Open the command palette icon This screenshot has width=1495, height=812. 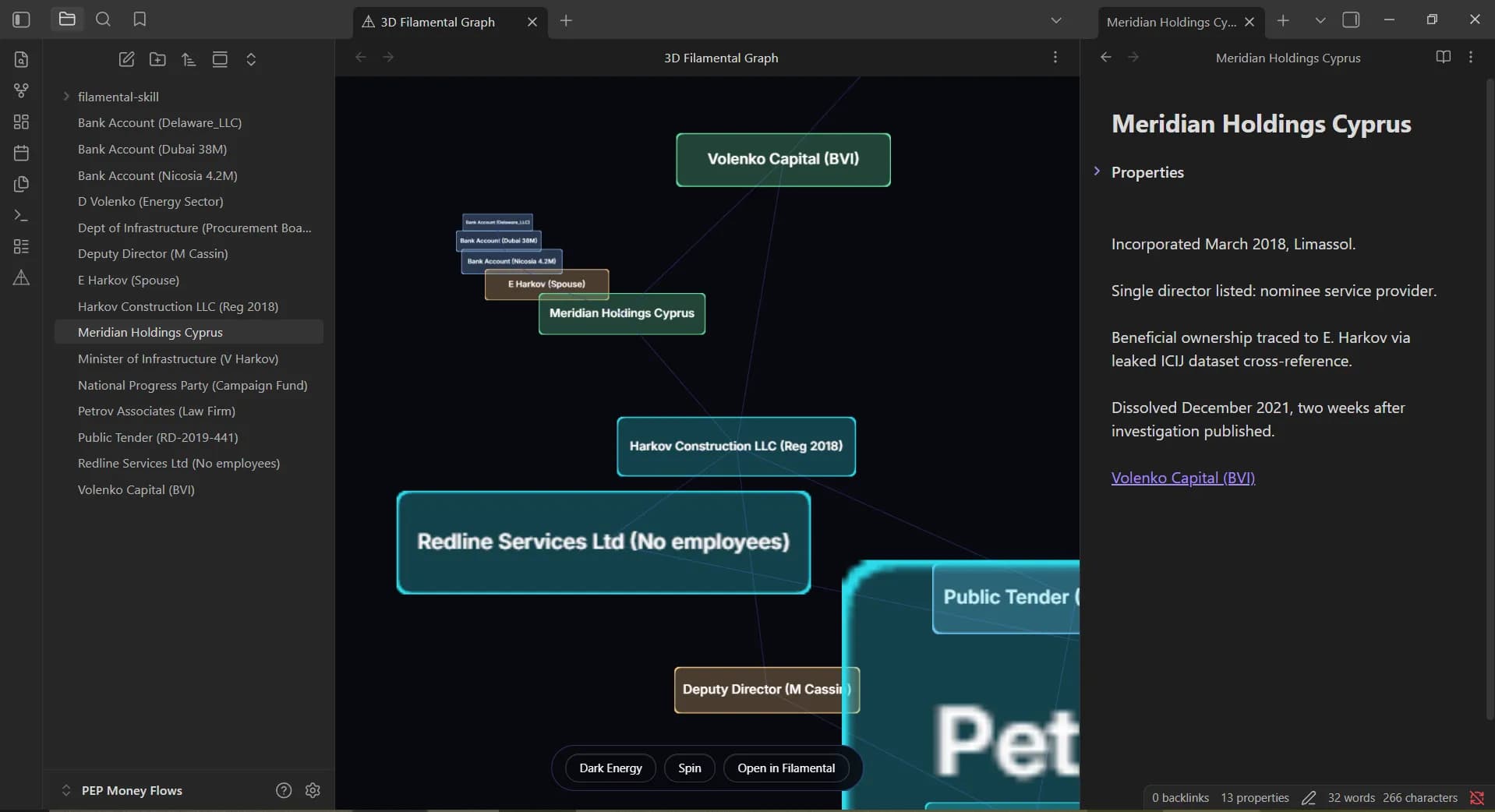tap(21, 215)
